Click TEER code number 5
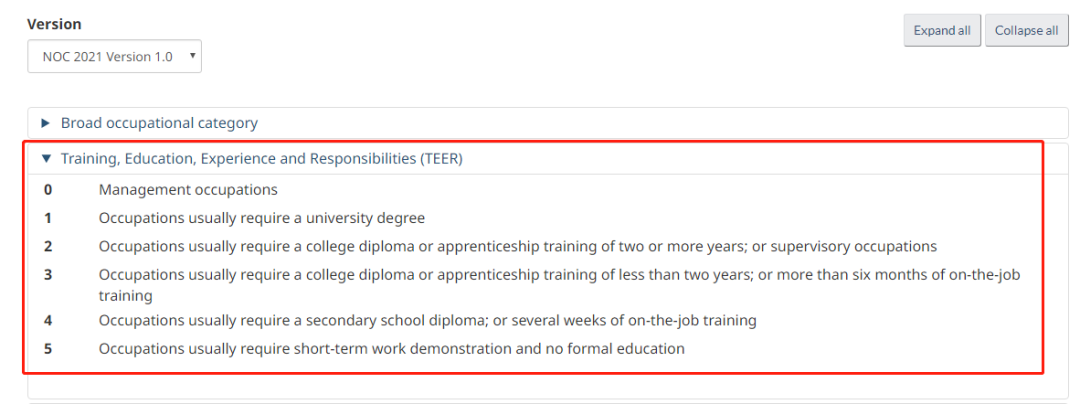This screenshot has width=1080, height=404. tap(48, 349)
